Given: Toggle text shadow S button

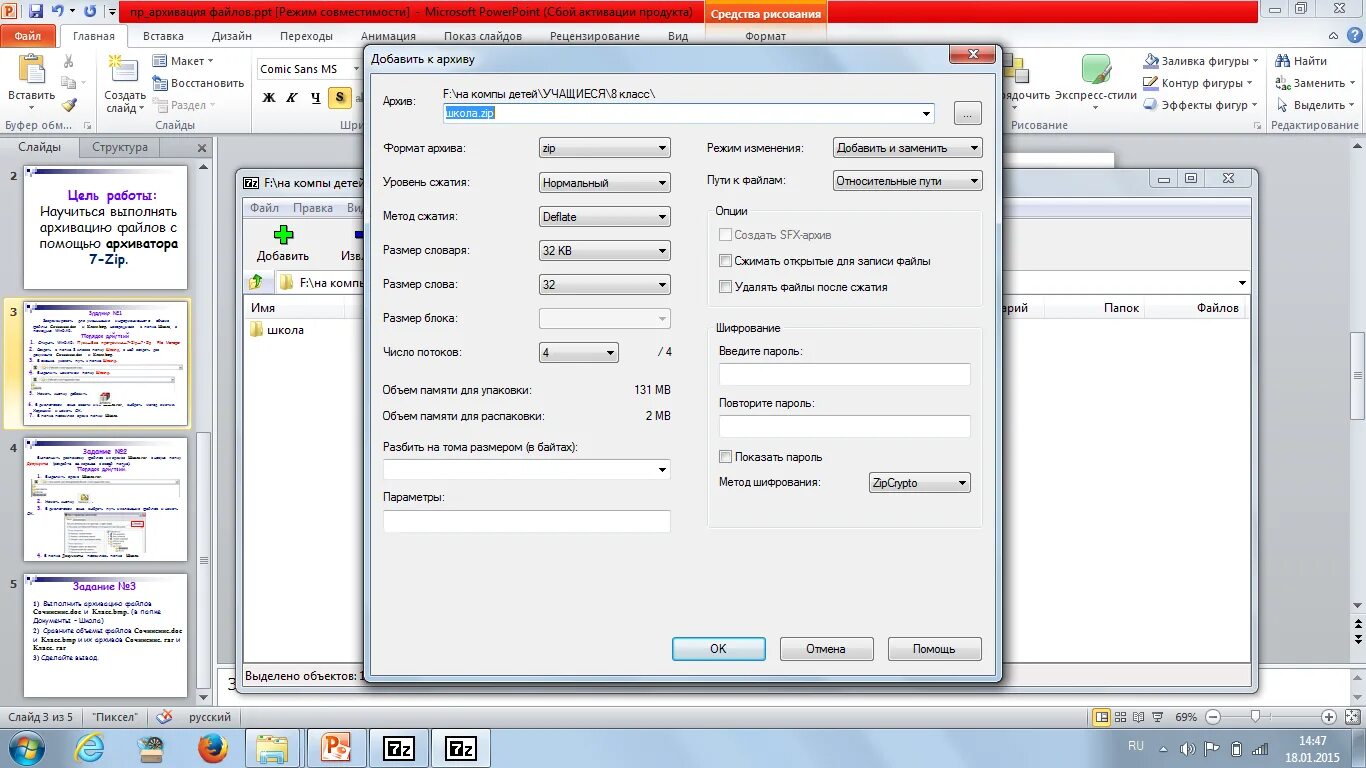Looking at the screenshot, I should point(340,97).
